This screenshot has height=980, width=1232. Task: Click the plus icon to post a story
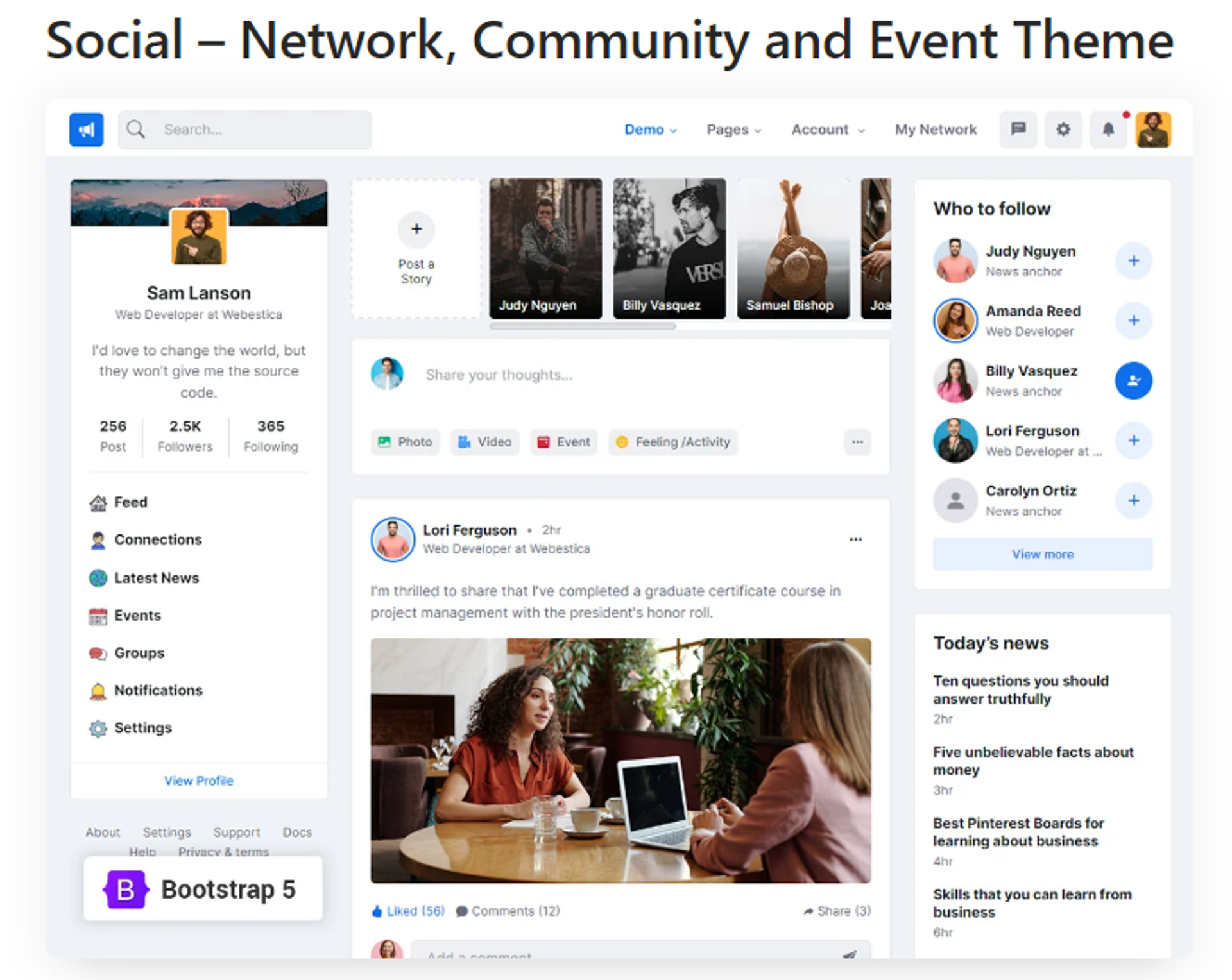pos(416,229)
